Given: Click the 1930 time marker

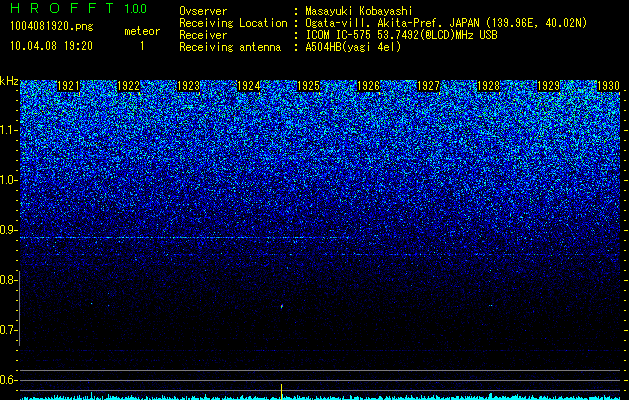Looking at the screenshot, I should tap(608, 86).
